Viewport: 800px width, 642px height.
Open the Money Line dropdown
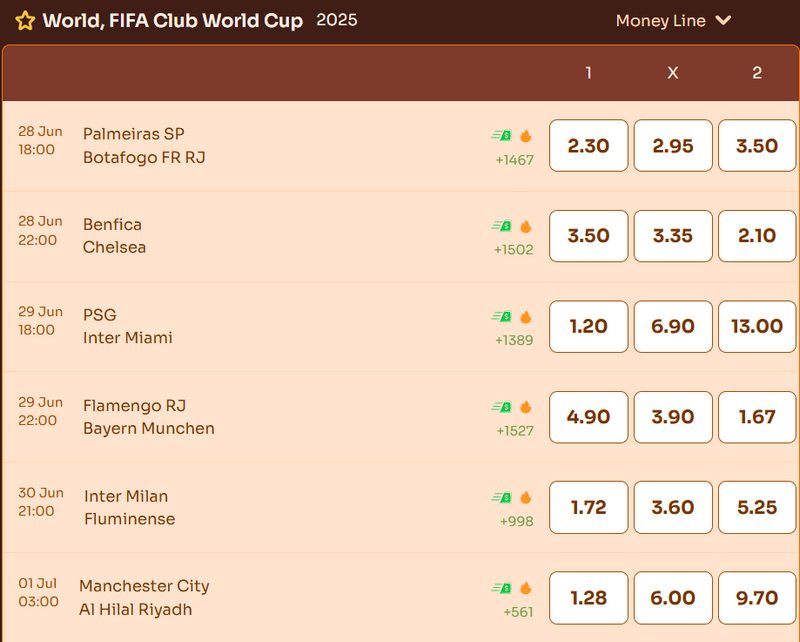673,21
